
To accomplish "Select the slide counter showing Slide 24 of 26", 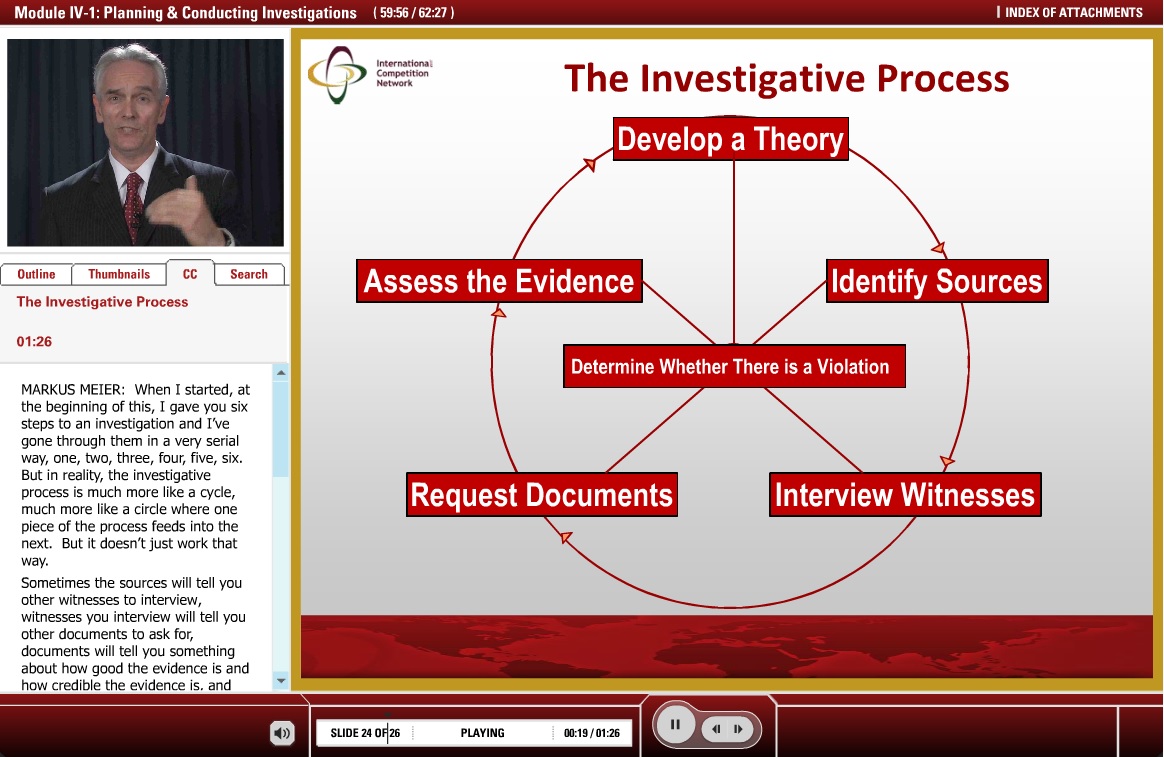I will pyautogui.click(x=366, y=732).
